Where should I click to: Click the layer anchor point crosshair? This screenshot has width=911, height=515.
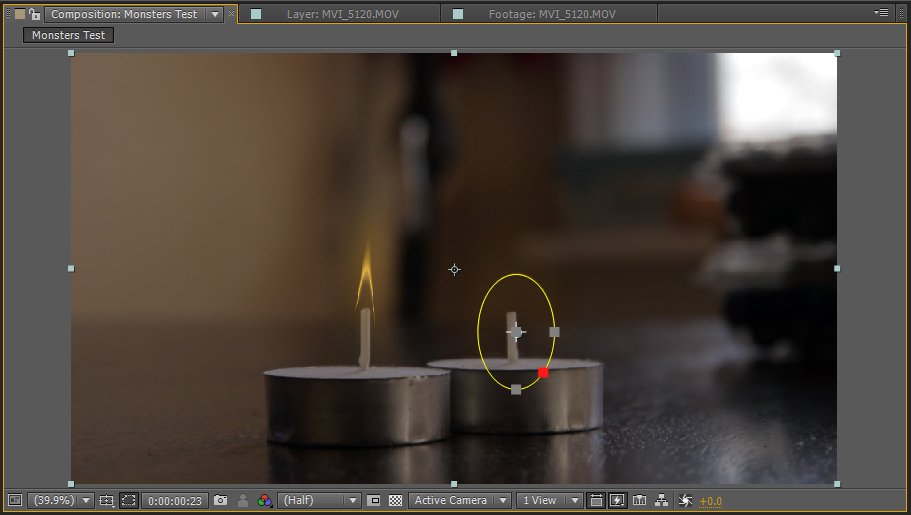point(454,269)
